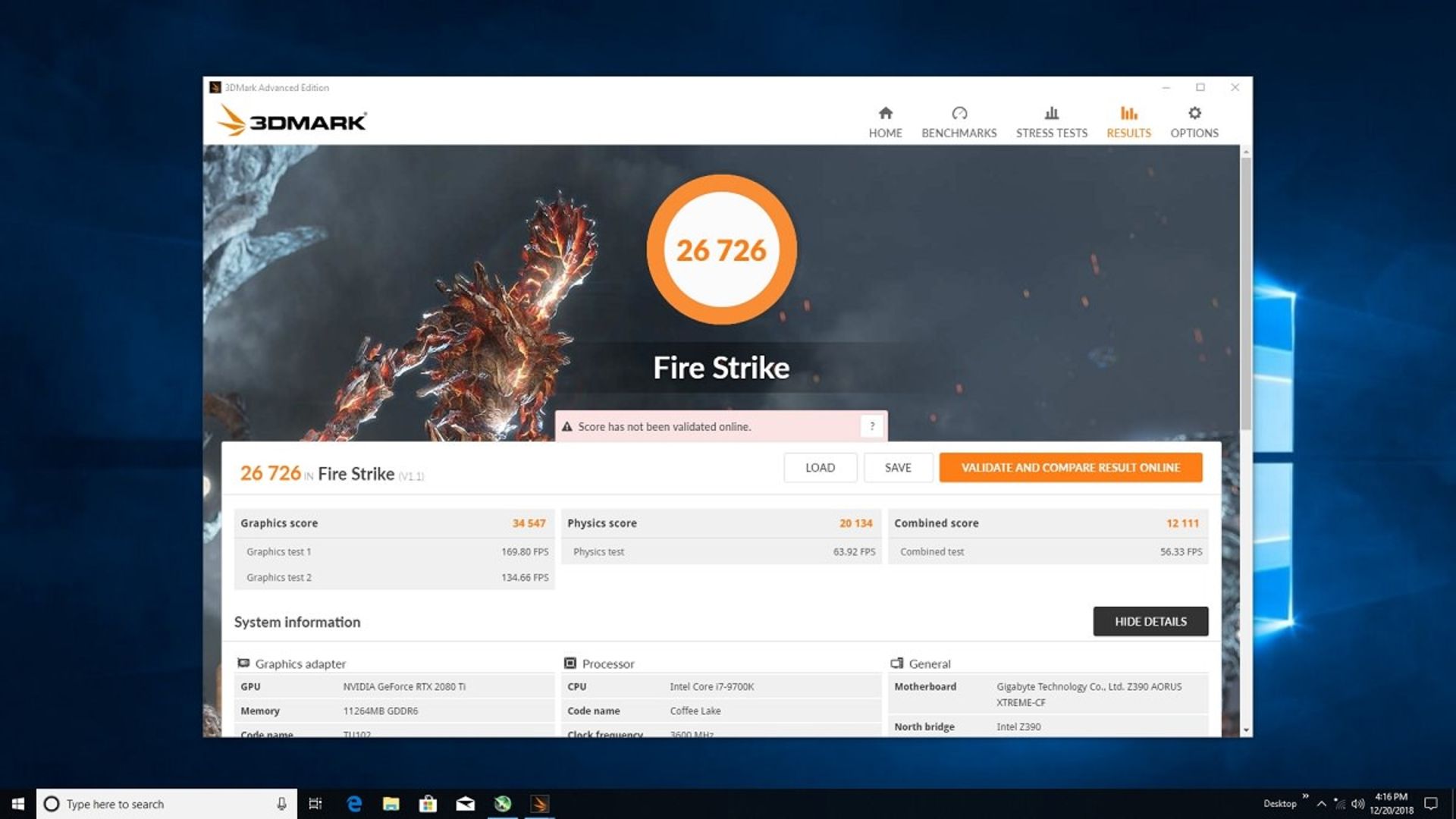Open Microsoft Store from the taskbar
1456x819 pixels.
(428, 804)
